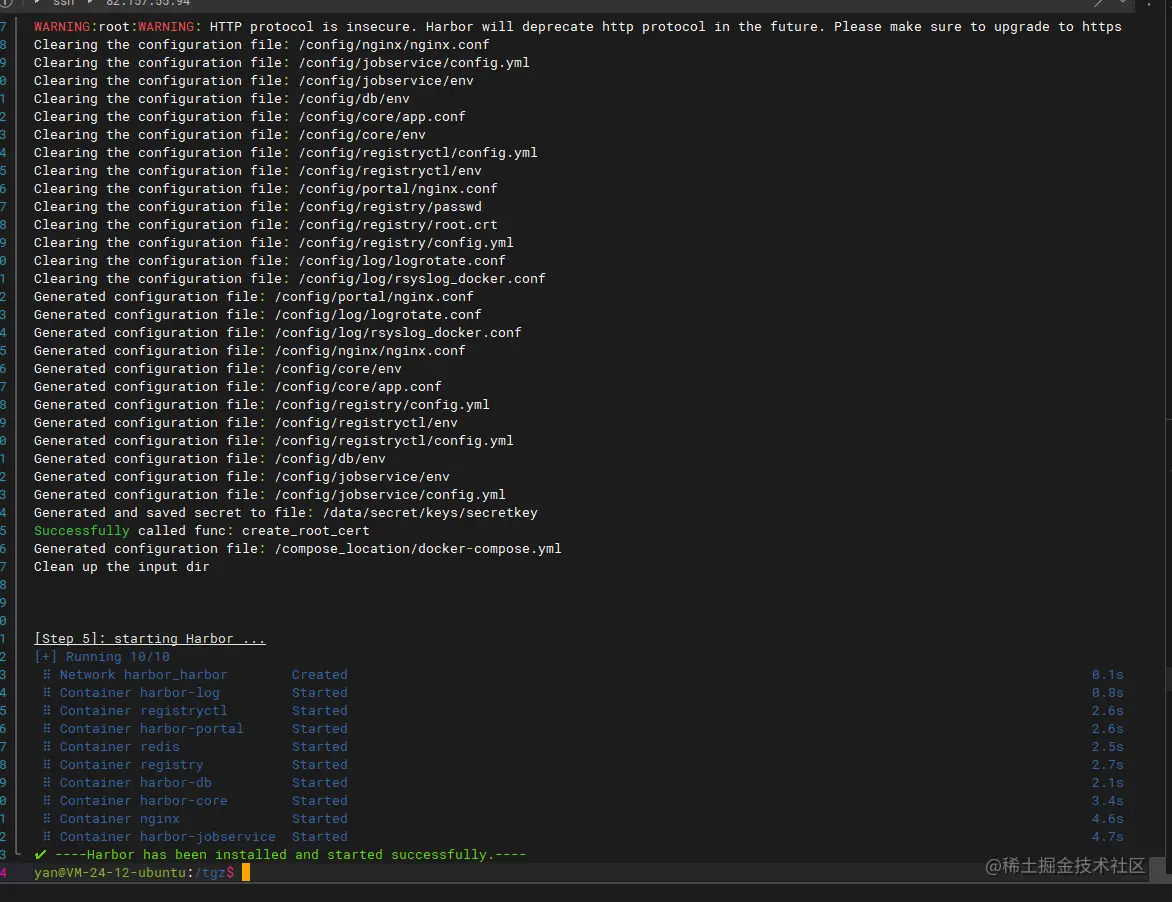Viewport: 1172px width, 902px height.
Task: Click the 'Generated' /config/registryctl/config.yml line
Action: 274,440
